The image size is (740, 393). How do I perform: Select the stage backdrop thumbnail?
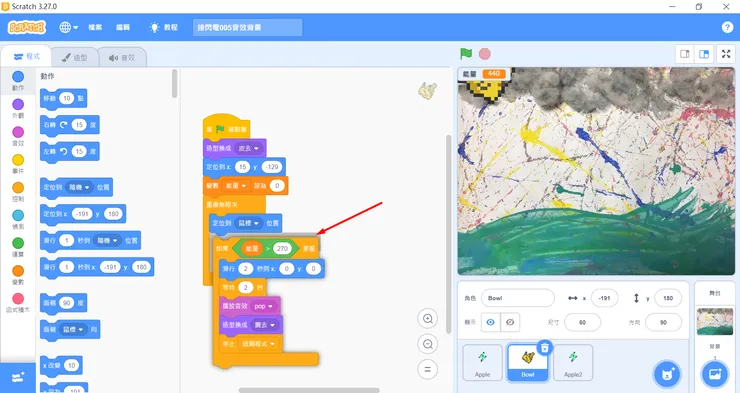pos(715,322)
